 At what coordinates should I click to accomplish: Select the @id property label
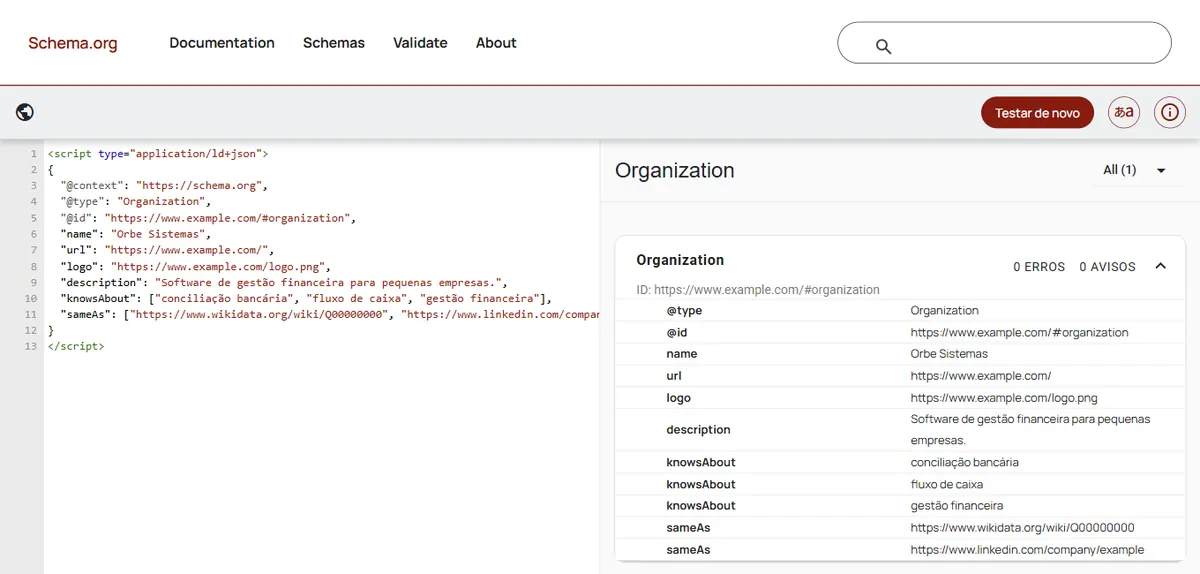(x=677, y=332)
